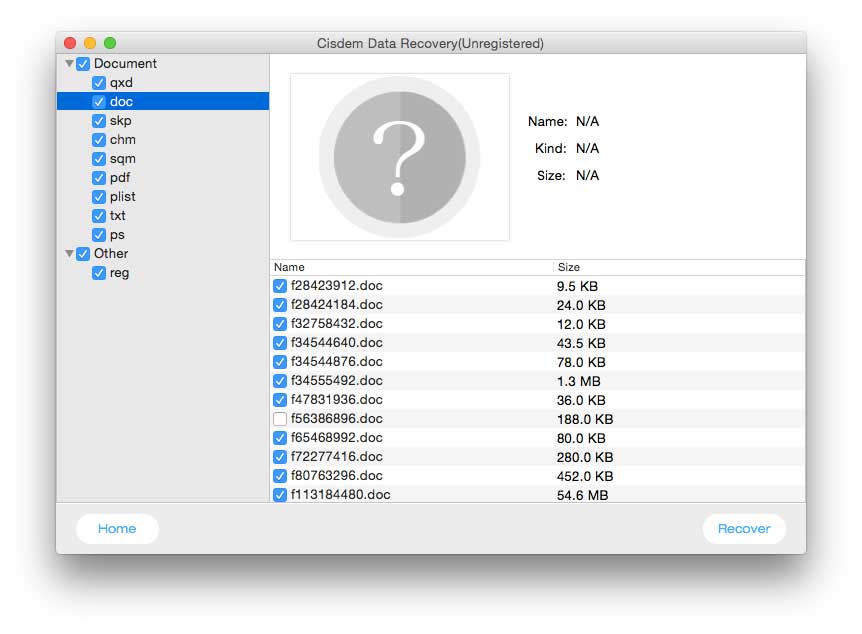Select file name f72277416.doc

(336, 457)
